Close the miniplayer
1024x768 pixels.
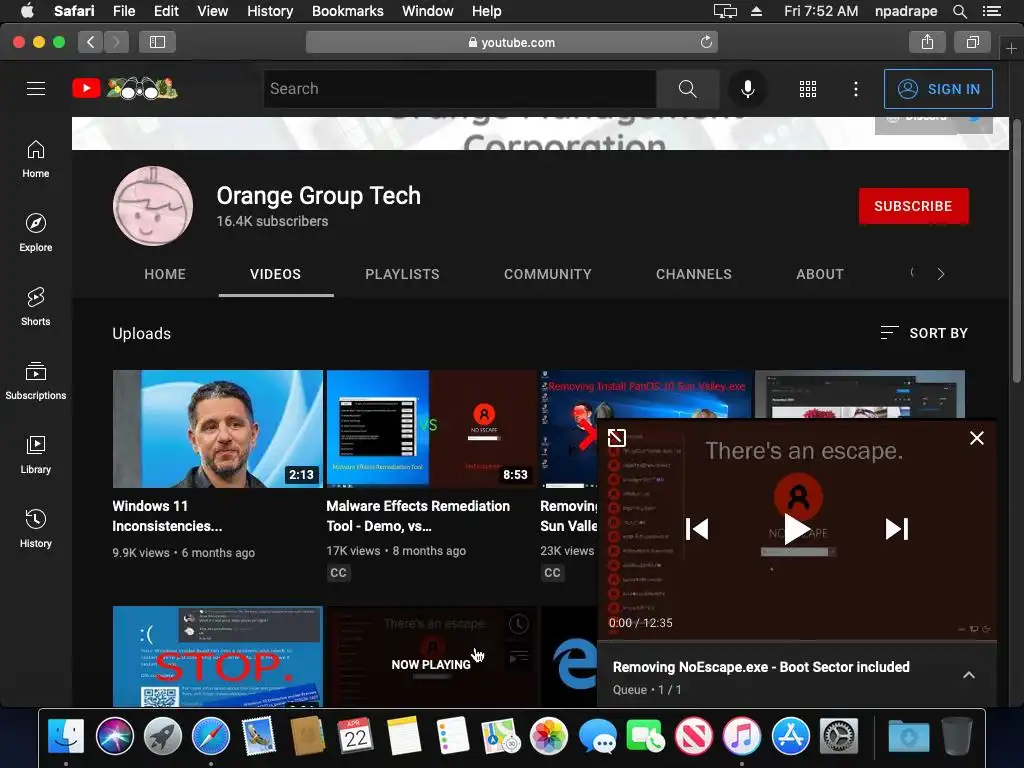976,438
